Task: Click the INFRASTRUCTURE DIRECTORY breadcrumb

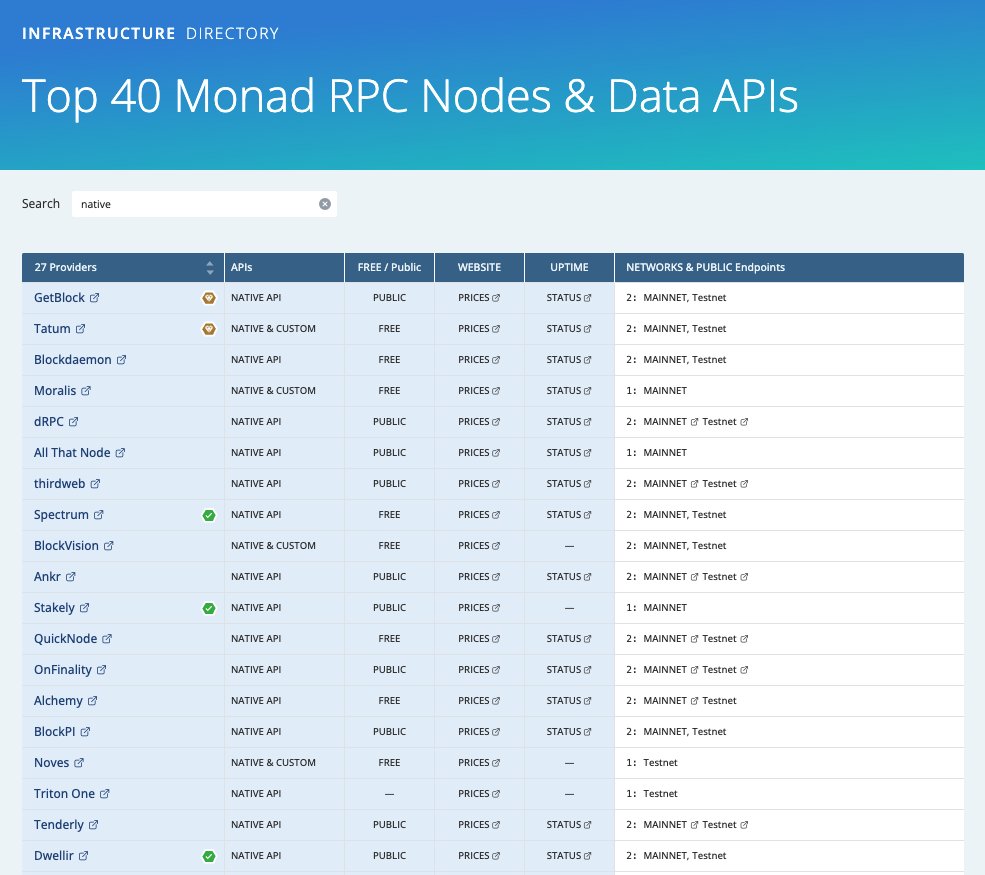Action: pyautogui.click(x=150, y=33)
